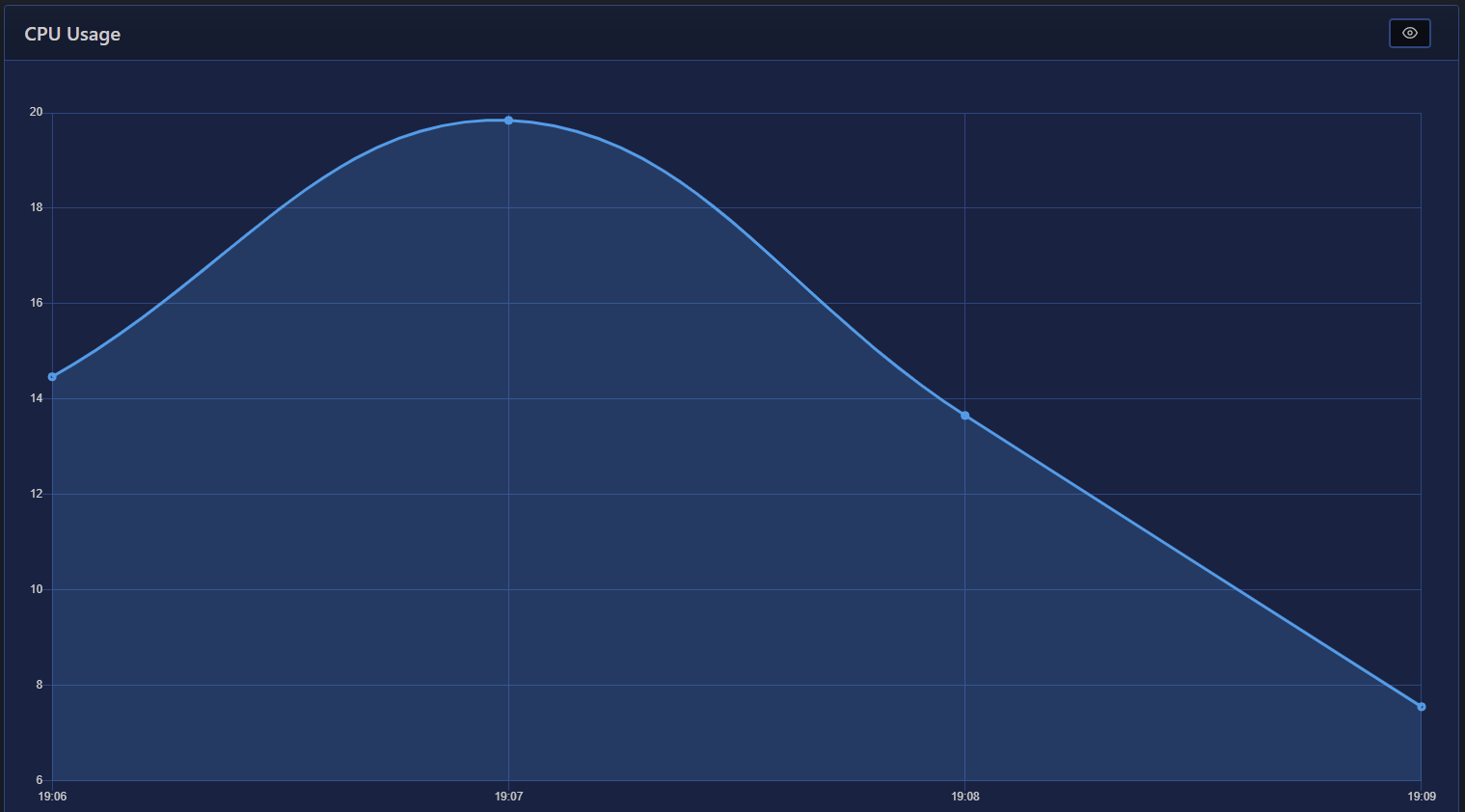This screenshot has height=812, width=1465.
Task: Select the last data point at 19:09
Action: click(1421, 707)
